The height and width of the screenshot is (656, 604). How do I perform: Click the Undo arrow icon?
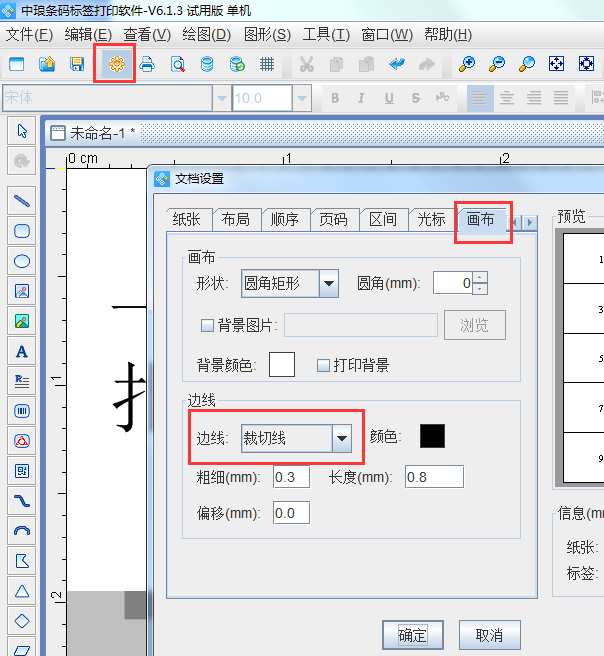tap(397, 64)
